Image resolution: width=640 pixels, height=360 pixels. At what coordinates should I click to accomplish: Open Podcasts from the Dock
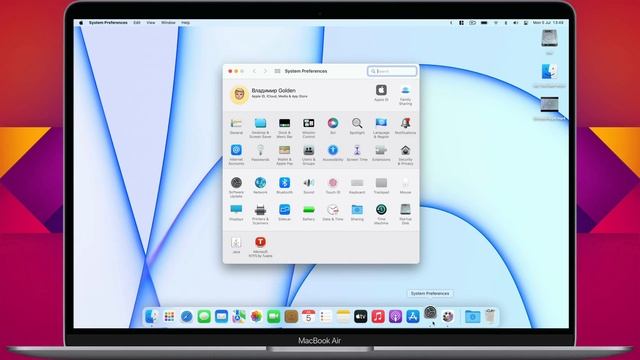(395, 316)
